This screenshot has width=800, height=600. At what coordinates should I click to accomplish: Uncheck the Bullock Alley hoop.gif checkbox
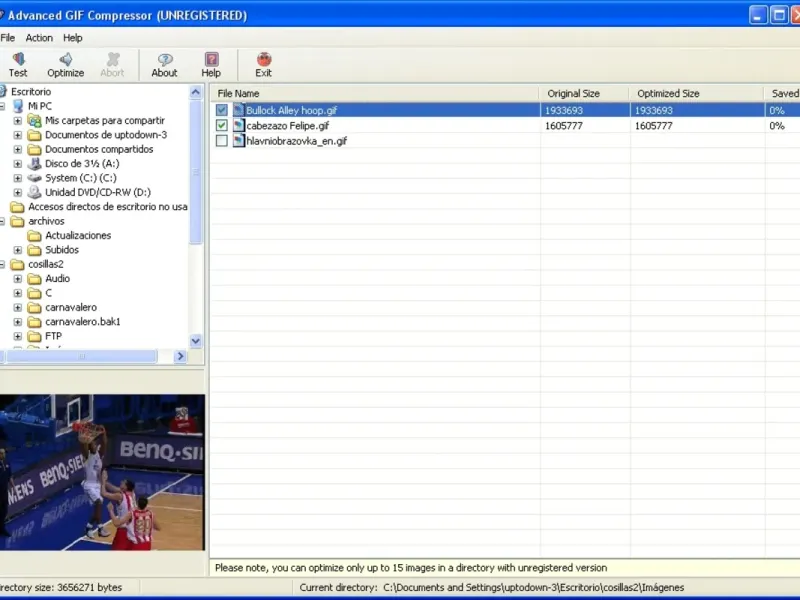click(x=222, y=110)
